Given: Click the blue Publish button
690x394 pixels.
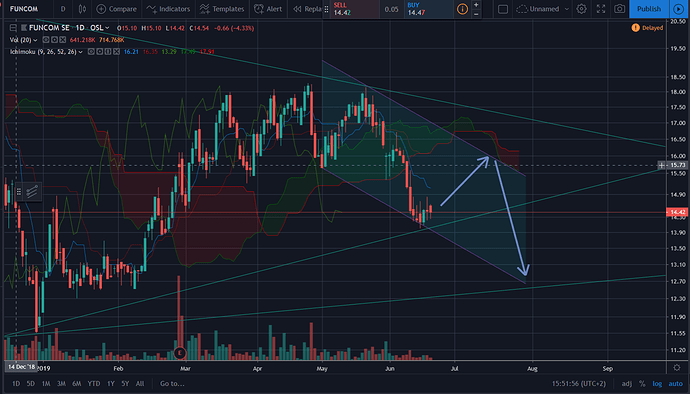Looking at the screenshot, I should (649, 9).
